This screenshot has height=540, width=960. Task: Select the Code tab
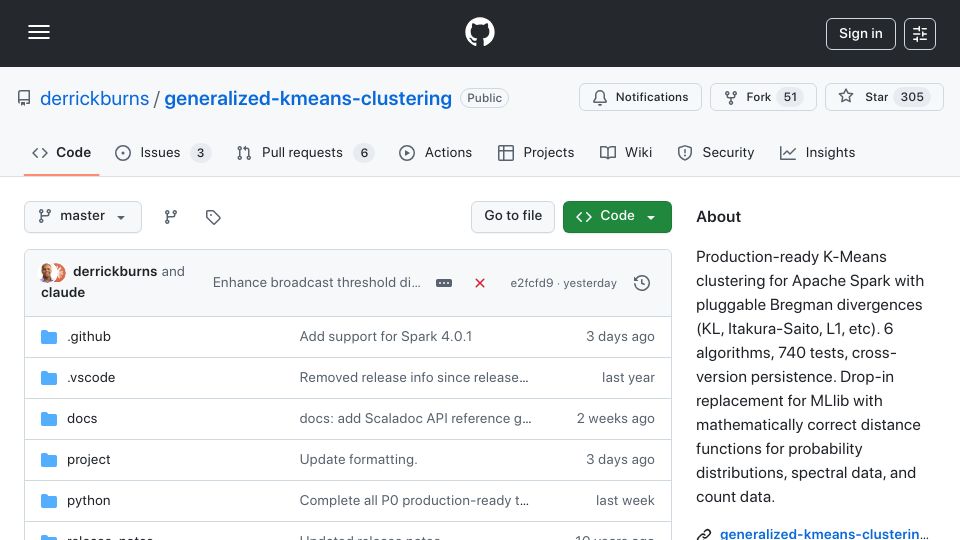(x=61, y=152)
